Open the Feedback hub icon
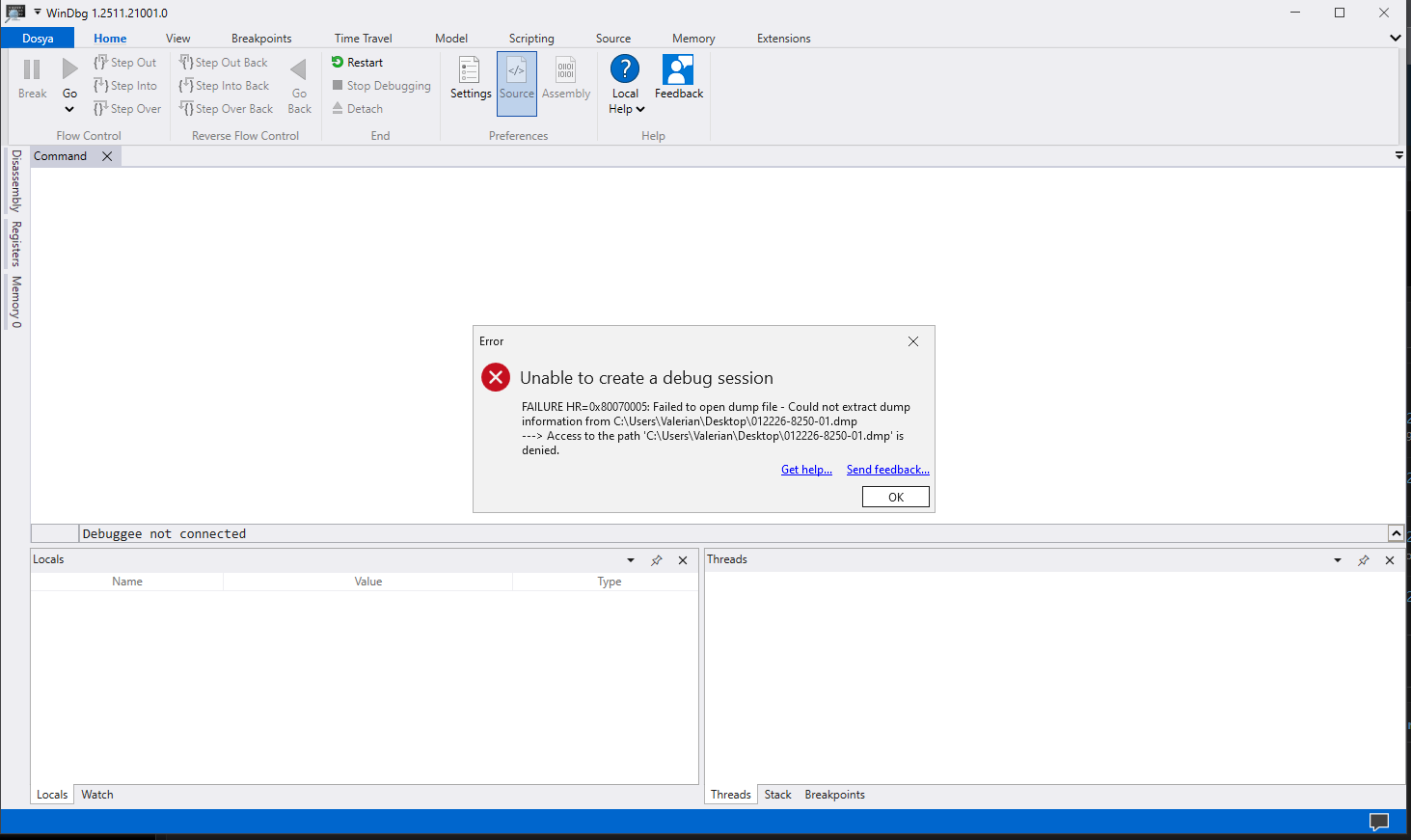 coord(679,69)
